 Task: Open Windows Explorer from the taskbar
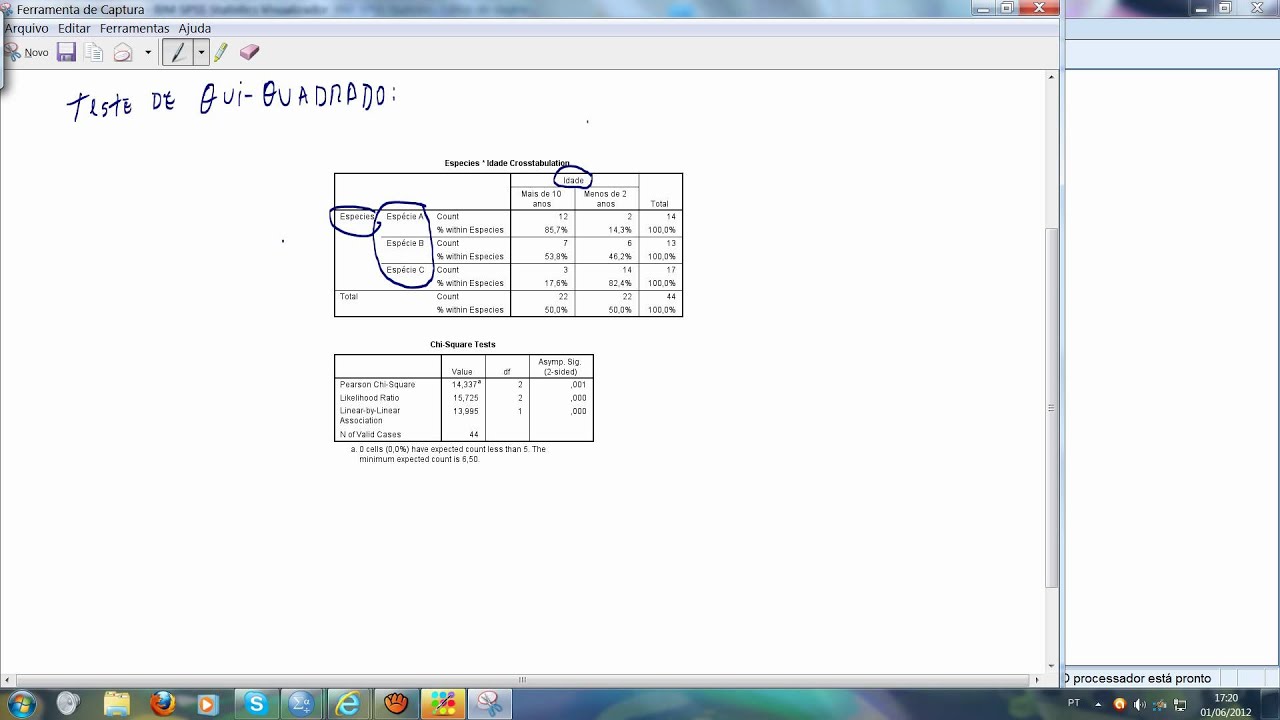click(x=116, y=704)
